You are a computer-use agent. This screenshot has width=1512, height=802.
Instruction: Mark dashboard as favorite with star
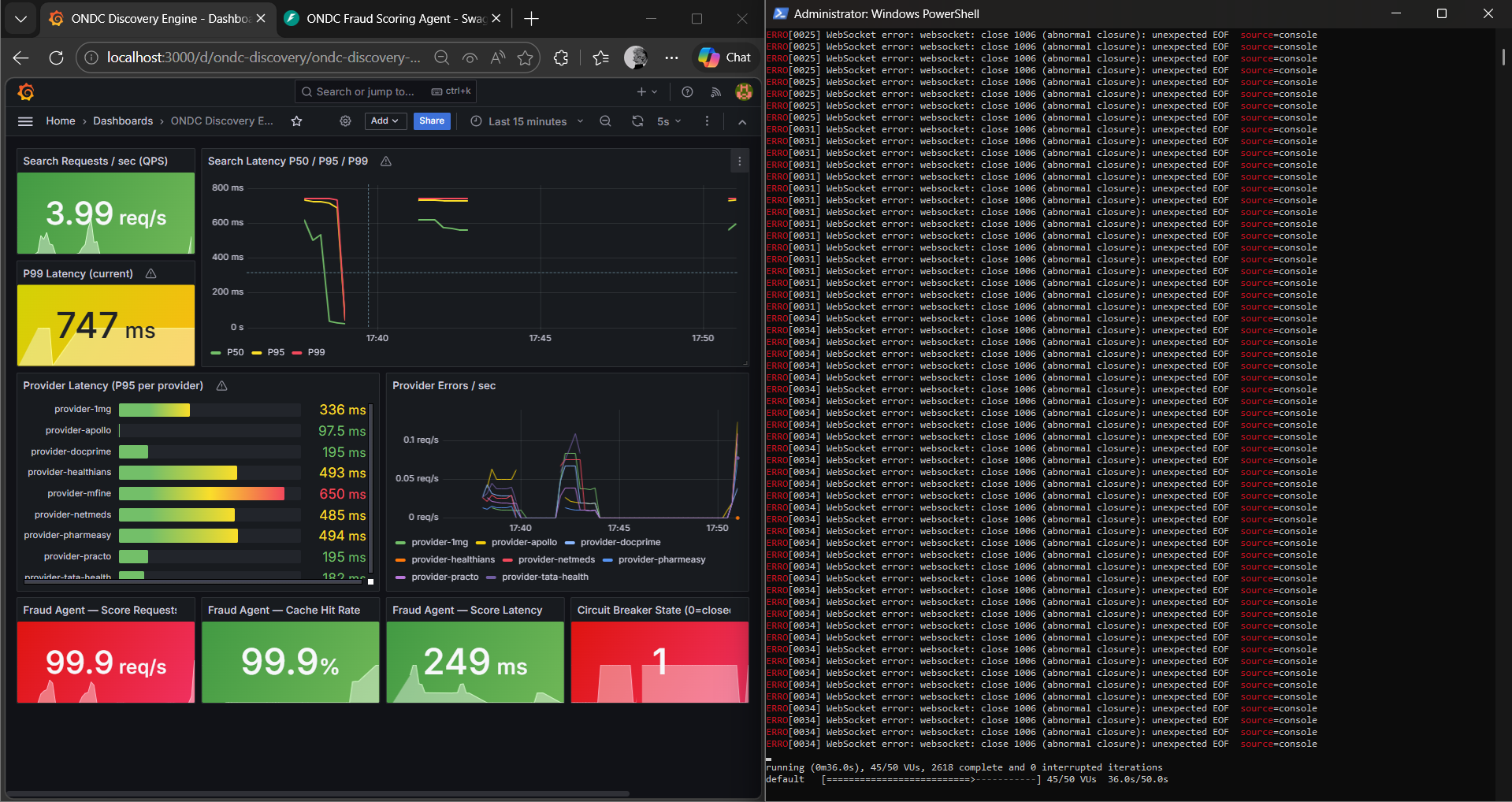[x=296, y=121]
